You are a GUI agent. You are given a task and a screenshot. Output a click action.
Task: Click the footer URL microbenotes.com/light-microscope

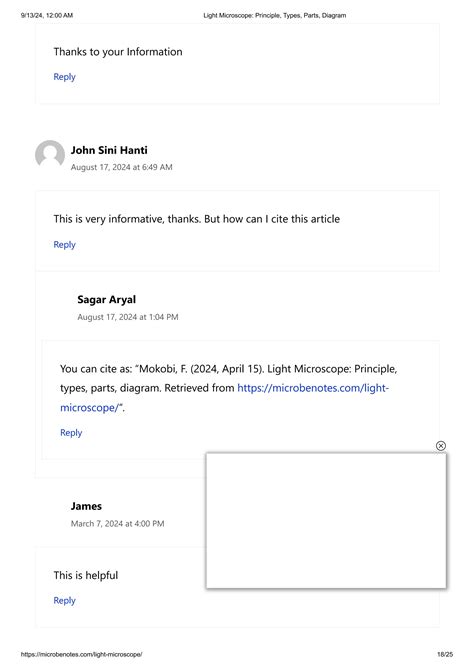click(x=82, y=654)
